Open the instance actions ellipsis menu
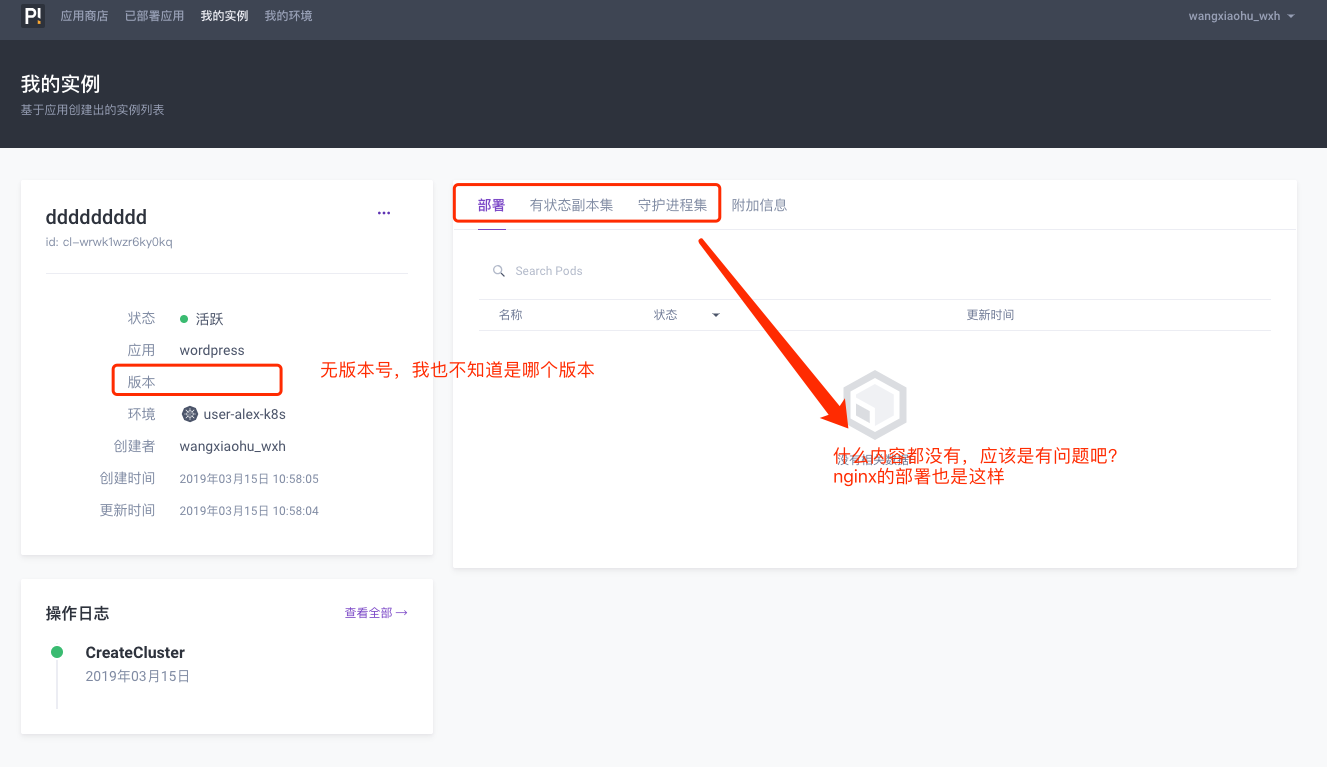The height and width of the screenshot is (767, 1327). (384, 212)
